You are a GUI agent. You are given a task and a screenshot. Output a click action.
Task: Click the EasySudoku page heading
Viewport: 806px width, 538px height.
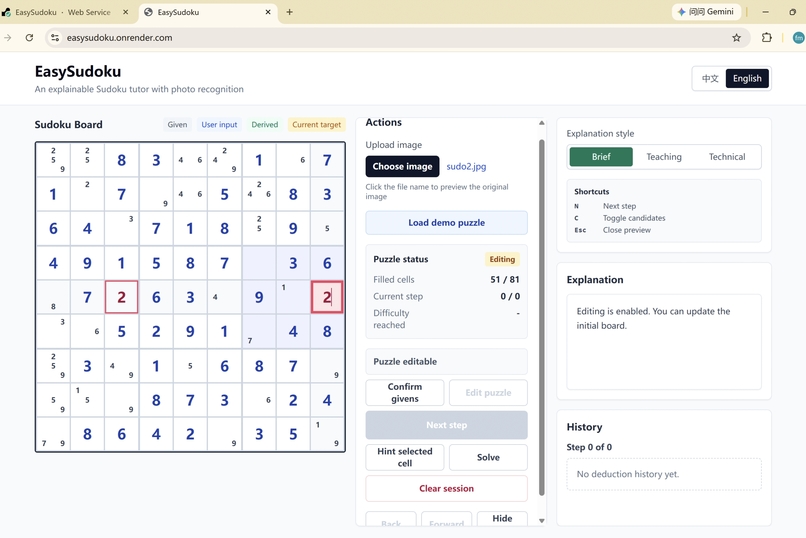pos(78,71)
